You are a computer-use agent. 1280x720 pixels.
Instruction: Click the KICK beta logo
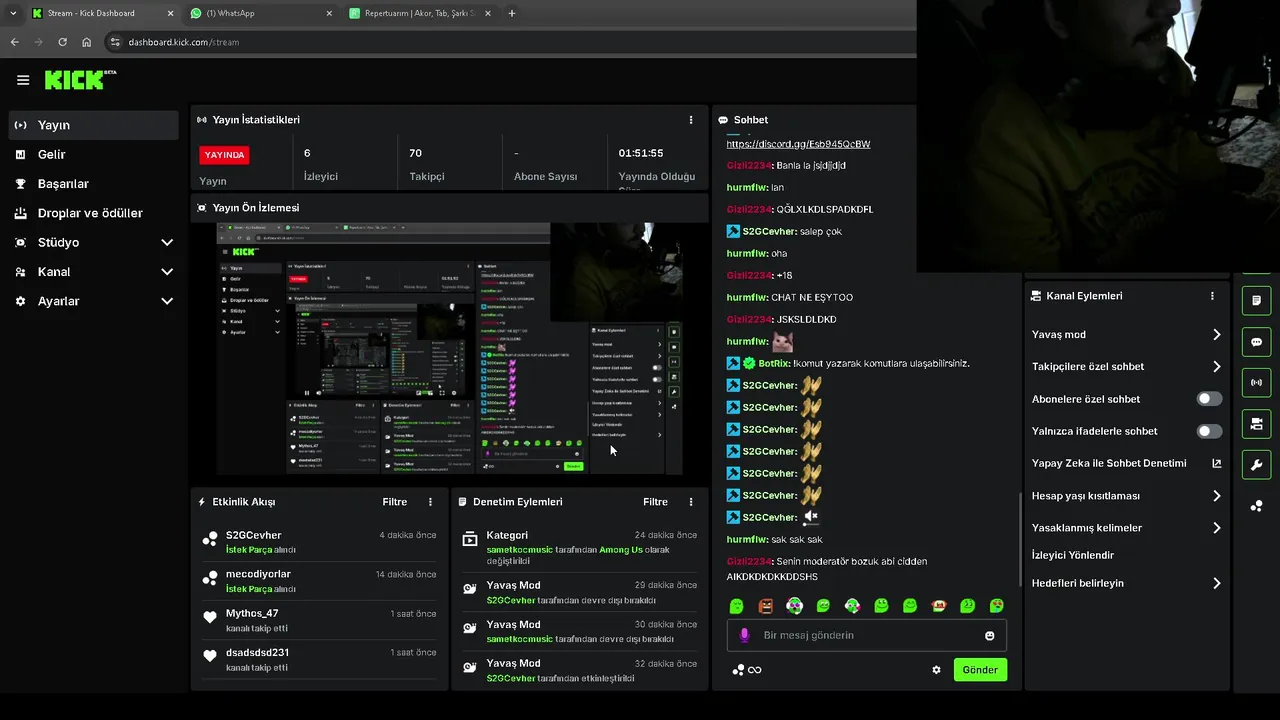click(x=80, y=80)
